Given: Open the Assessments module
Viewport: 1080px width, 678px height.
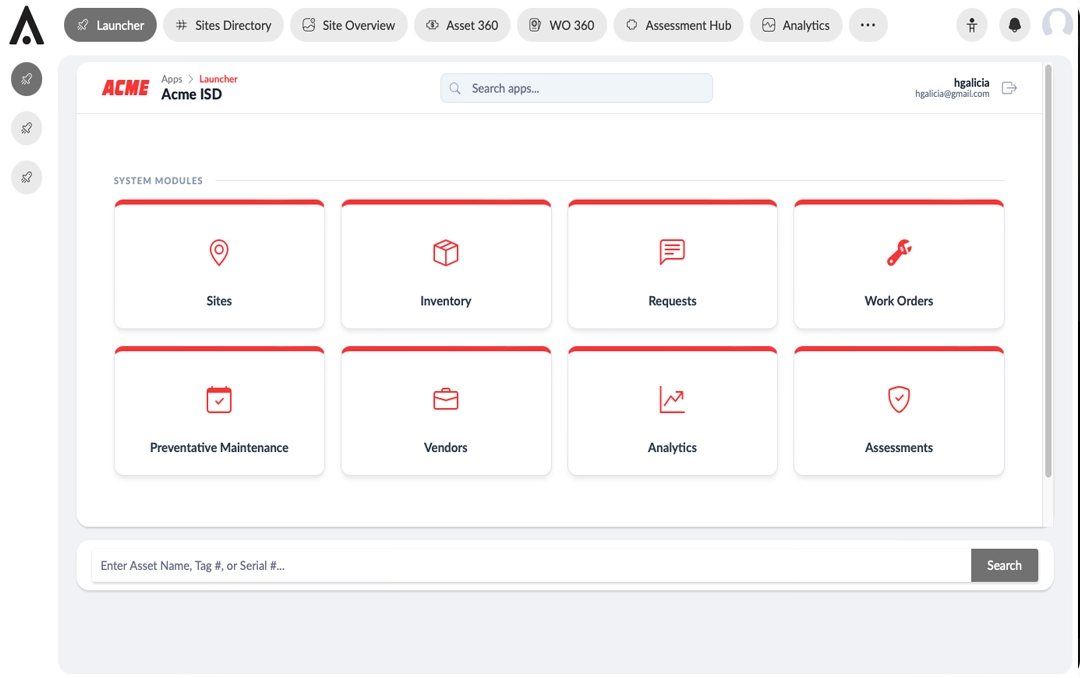Looking at the screenshot, I should (898, 410).
